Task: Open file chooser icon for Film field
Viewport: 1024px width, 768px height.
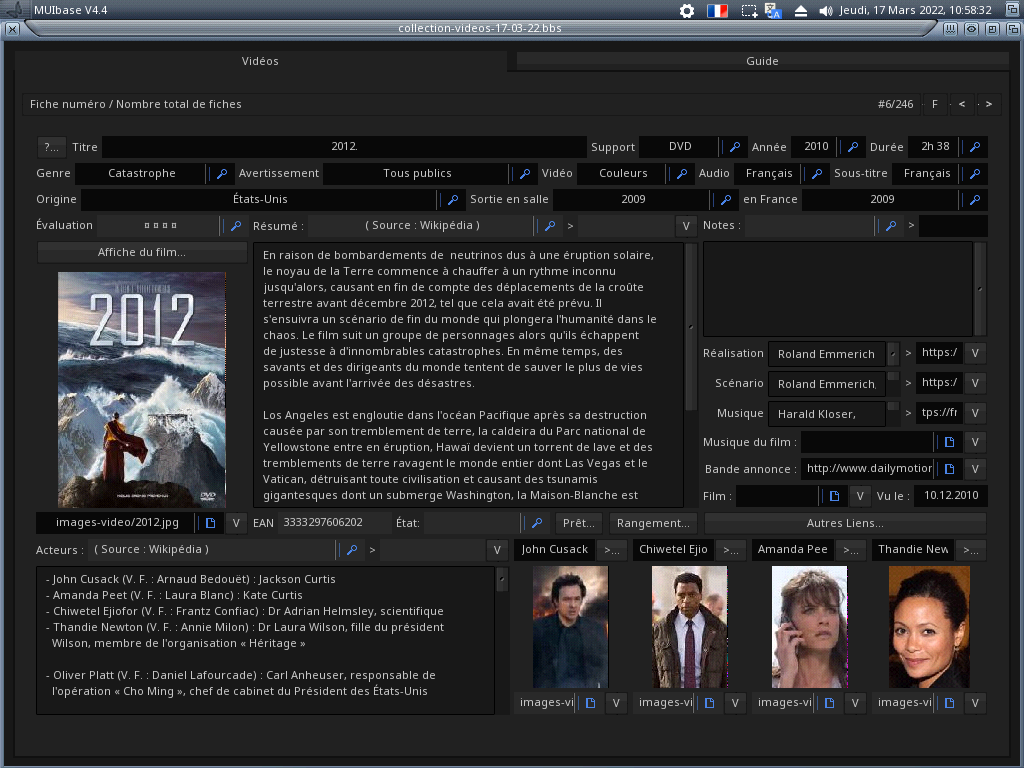Action: [x=834, y=496]
